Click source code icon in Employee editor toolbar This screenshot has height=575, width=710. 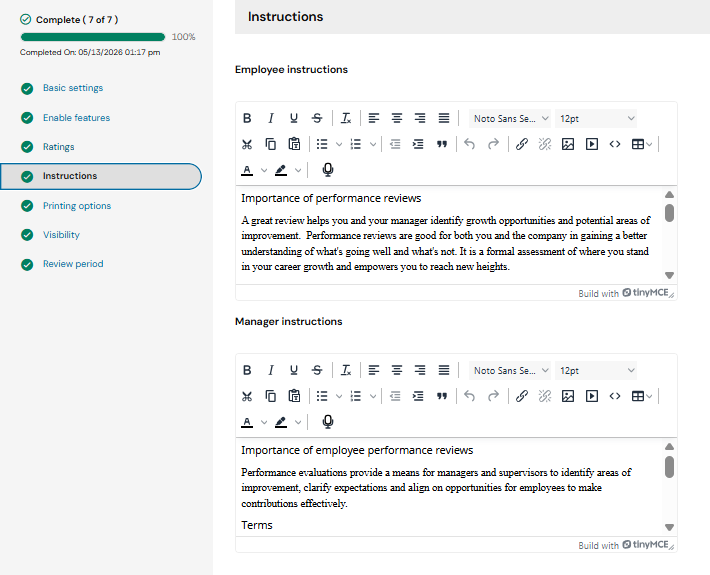(x=614, y=144)
